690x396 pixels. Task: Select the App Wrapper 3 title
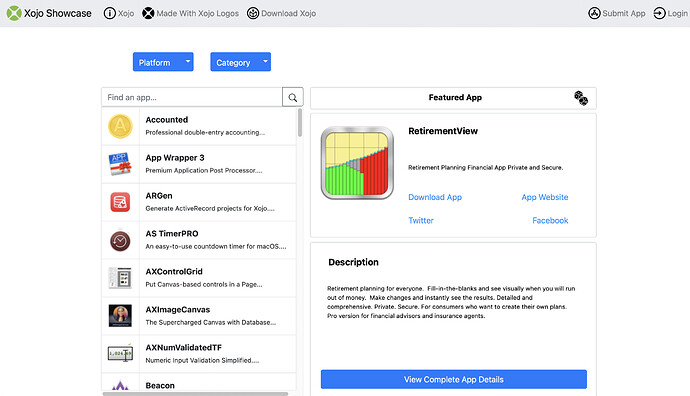(x=175, y=158)
